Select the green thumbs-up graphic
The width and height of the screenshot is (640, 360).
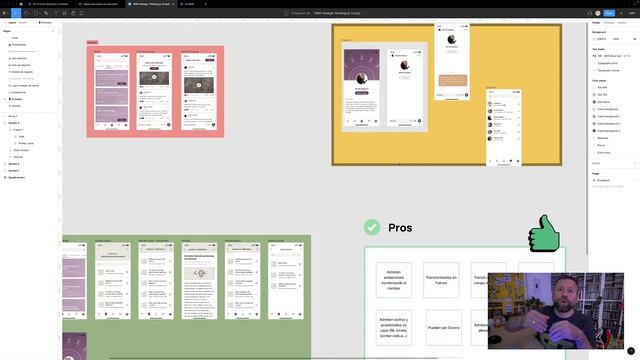click(544, 233)
